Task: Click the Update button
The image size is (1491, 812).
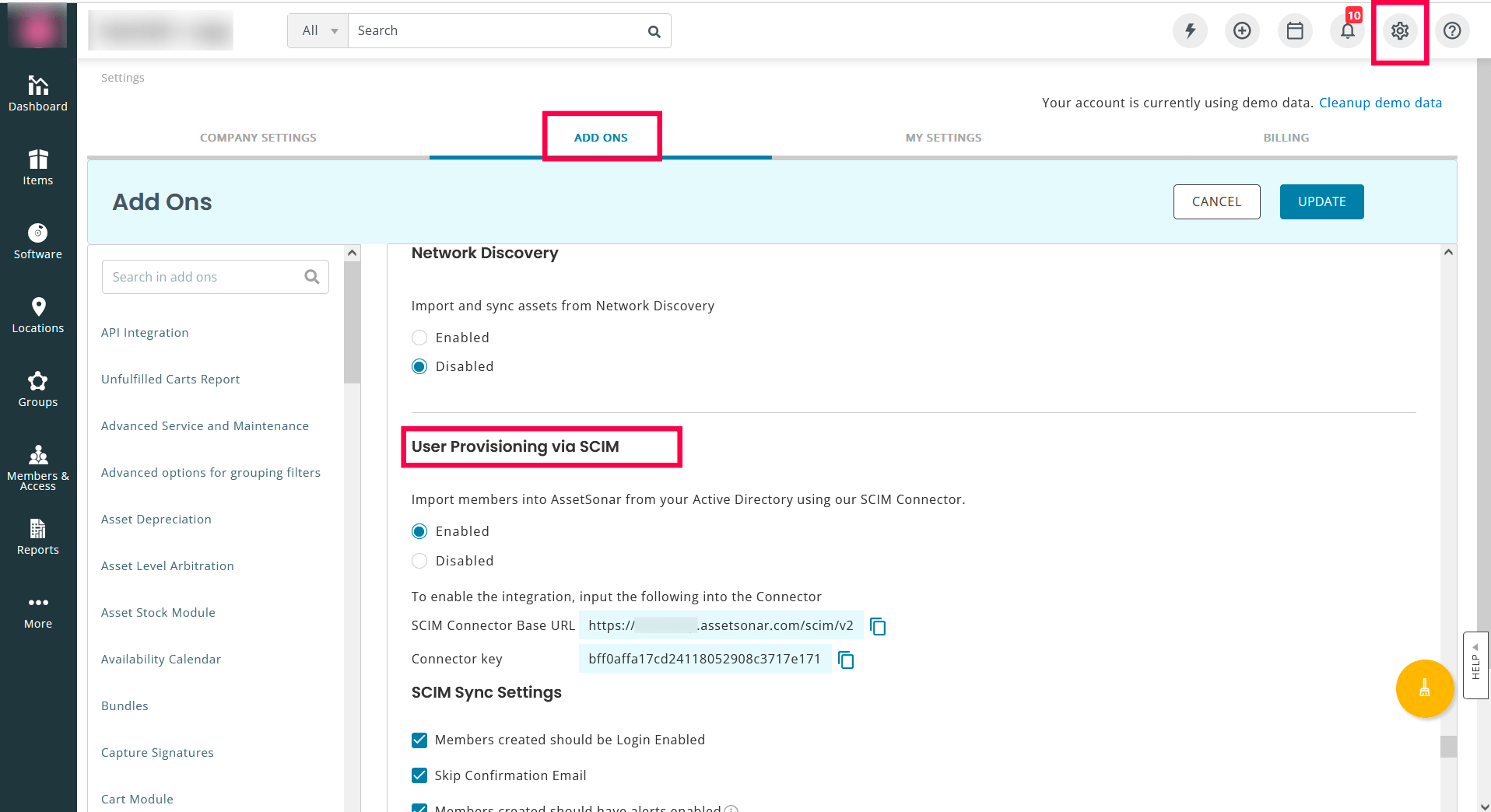Action: (x=1321, y=201)
